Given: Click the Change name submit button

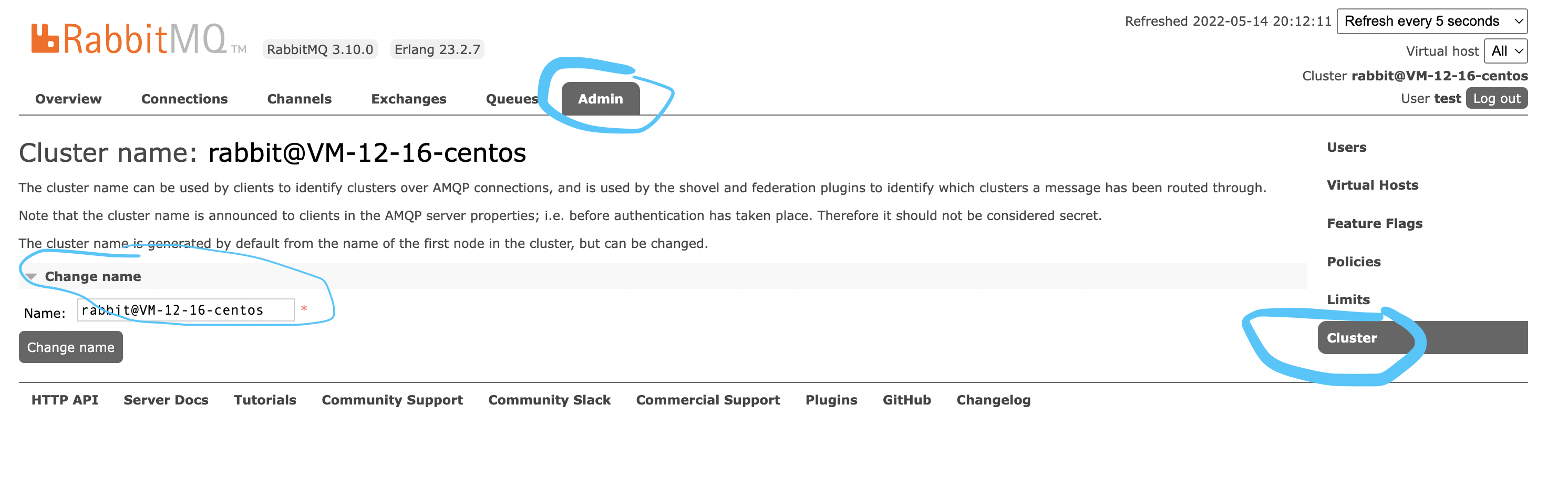Looking at the screenshot, I should [x=70, y=347].
